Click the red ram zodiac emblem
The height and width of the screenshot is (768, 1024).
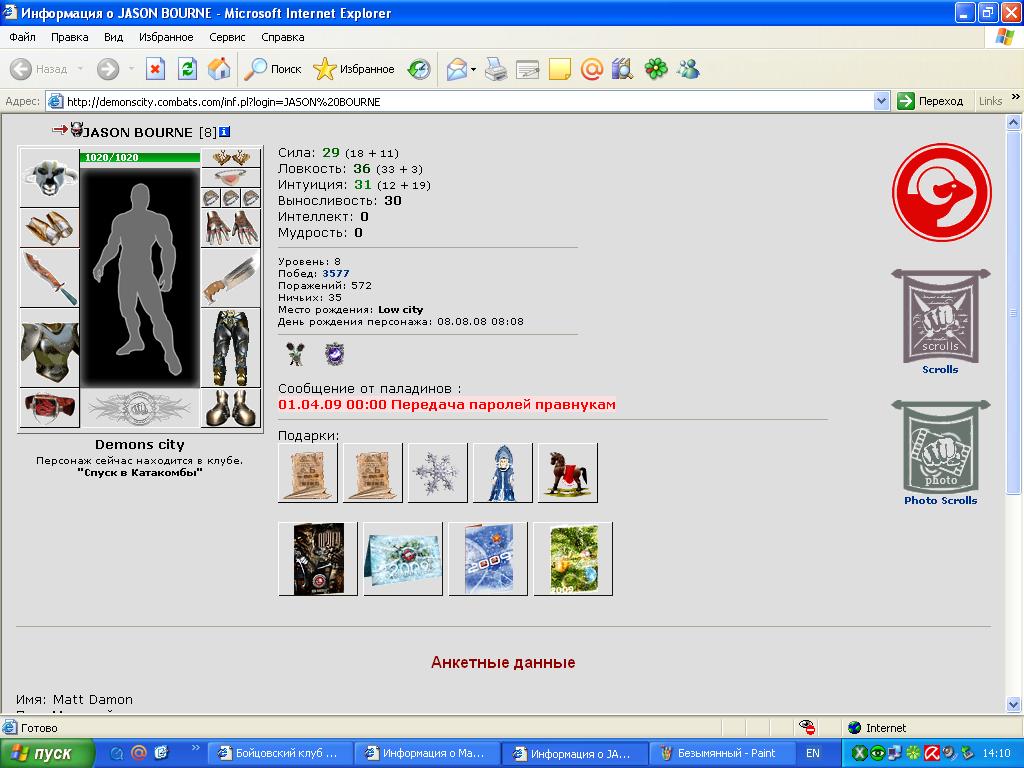[x=941, y=193]
